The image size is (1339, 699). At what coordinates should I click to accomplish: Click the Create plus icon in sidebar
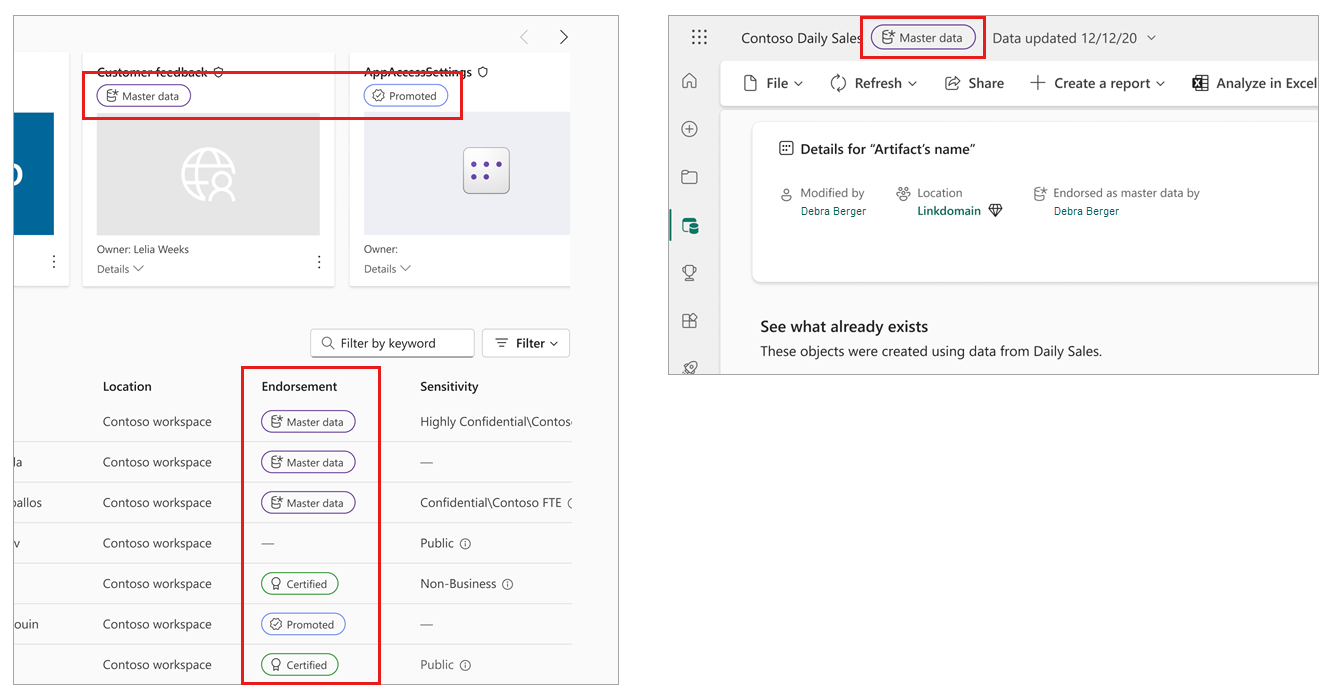[689, 129]
